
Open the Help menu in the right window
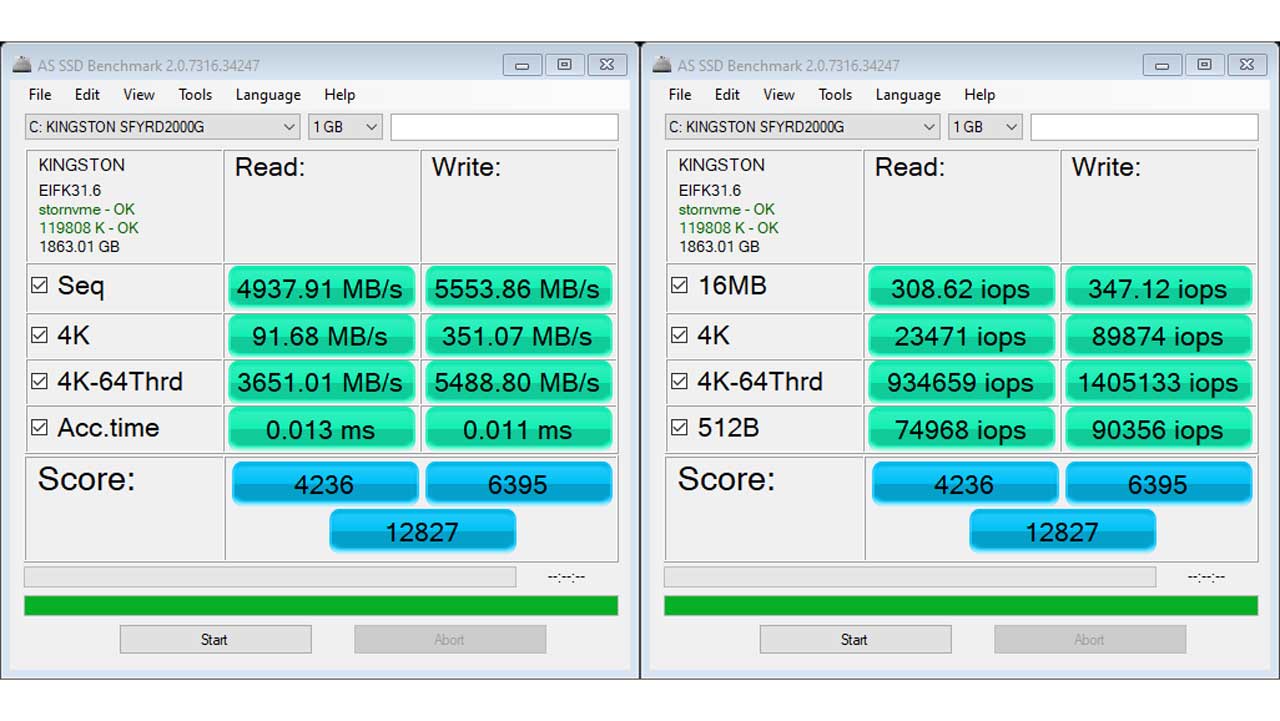tap(980, 94)
